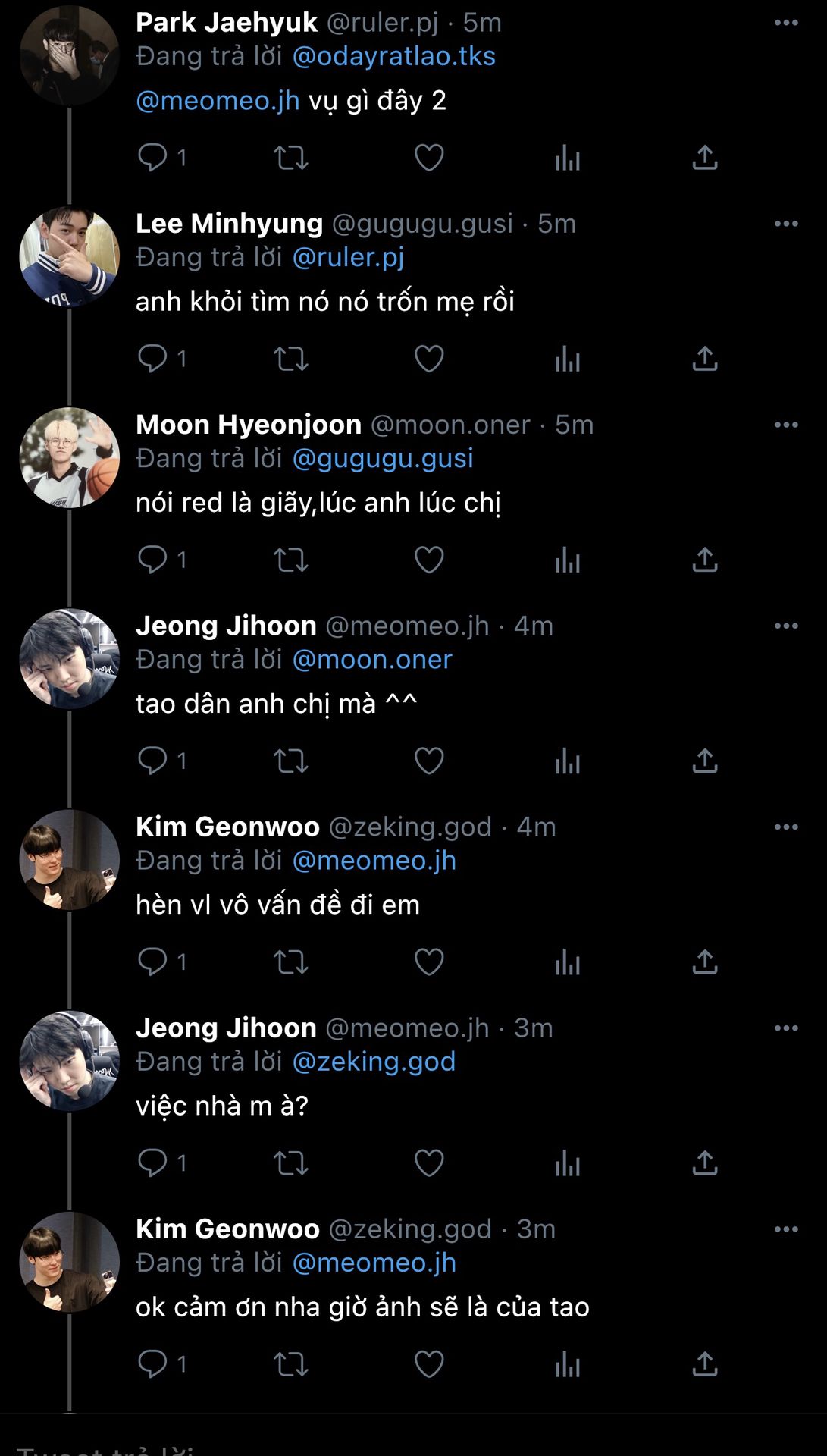The width and height of the screenshot is (827, 1456).
Task: View analytics on Jeong Jihoon's 4m tweet
Action: 567,761
